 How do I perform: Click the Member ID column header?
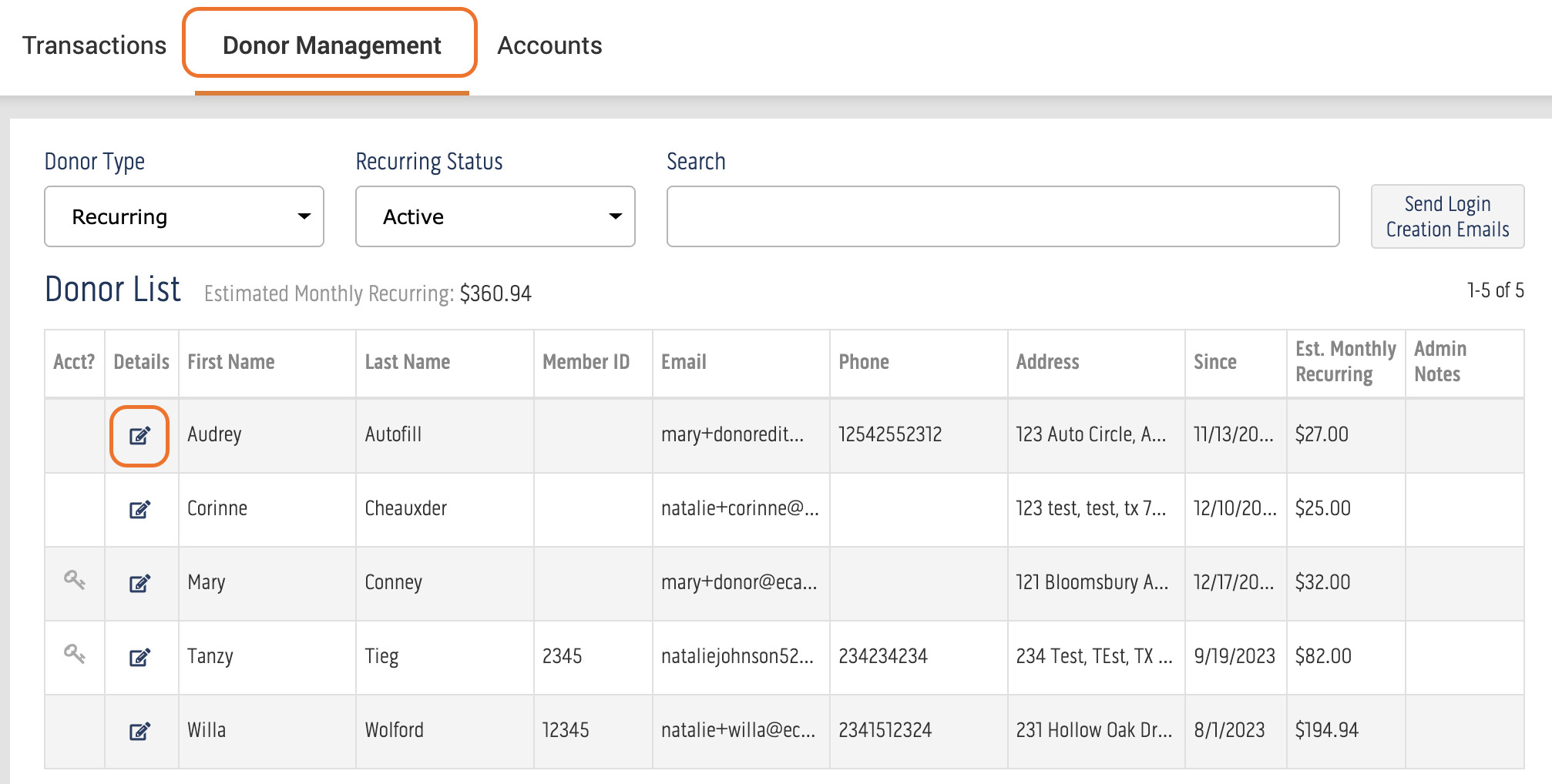pos(586,362)
